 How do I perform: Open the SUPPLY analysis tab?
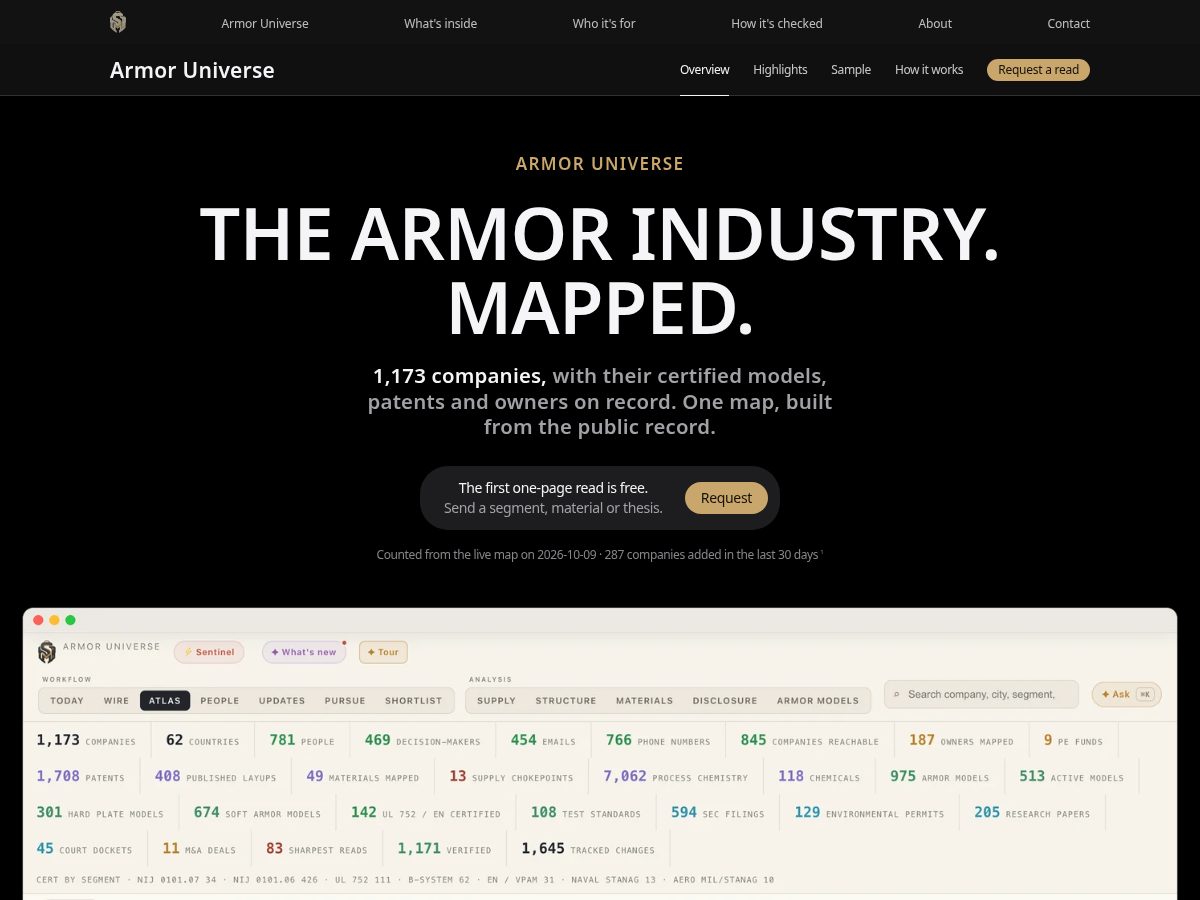(496, 701)
